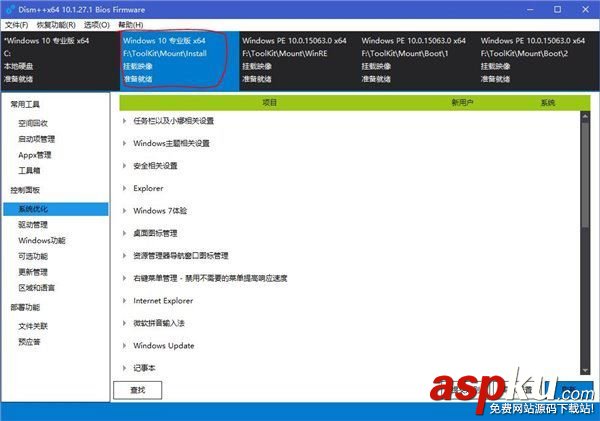
Task: Open 工具箱 in the sidebar
Action: click(x=29, y=171)
